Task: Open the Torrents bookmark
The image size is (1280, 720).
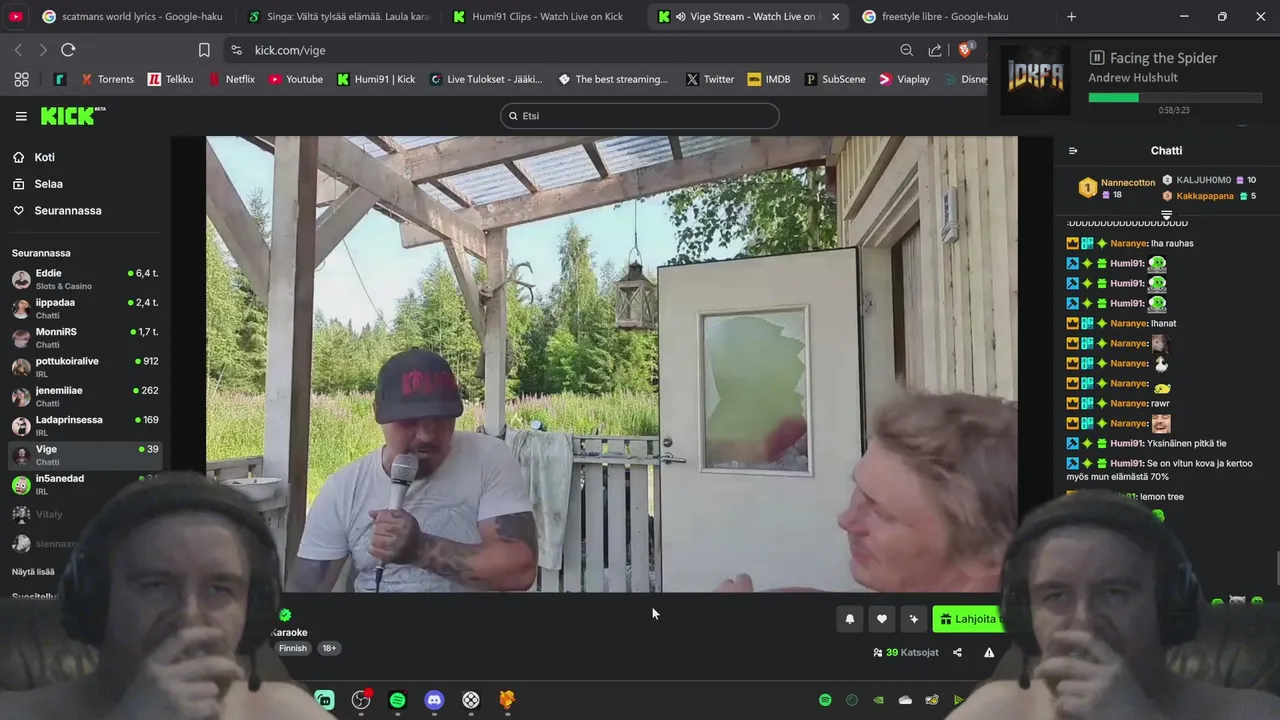Action: click(107, 79)
